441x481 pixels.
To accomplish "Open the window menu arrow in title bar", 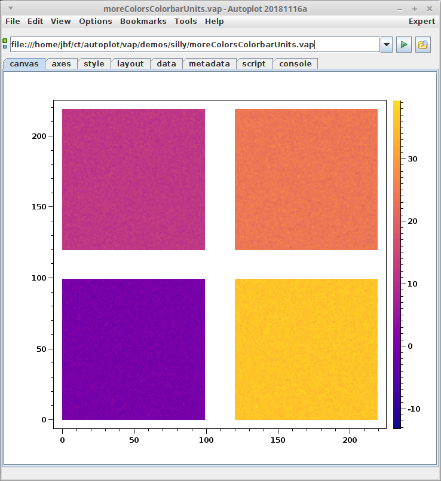I will (x=11, y=8).
